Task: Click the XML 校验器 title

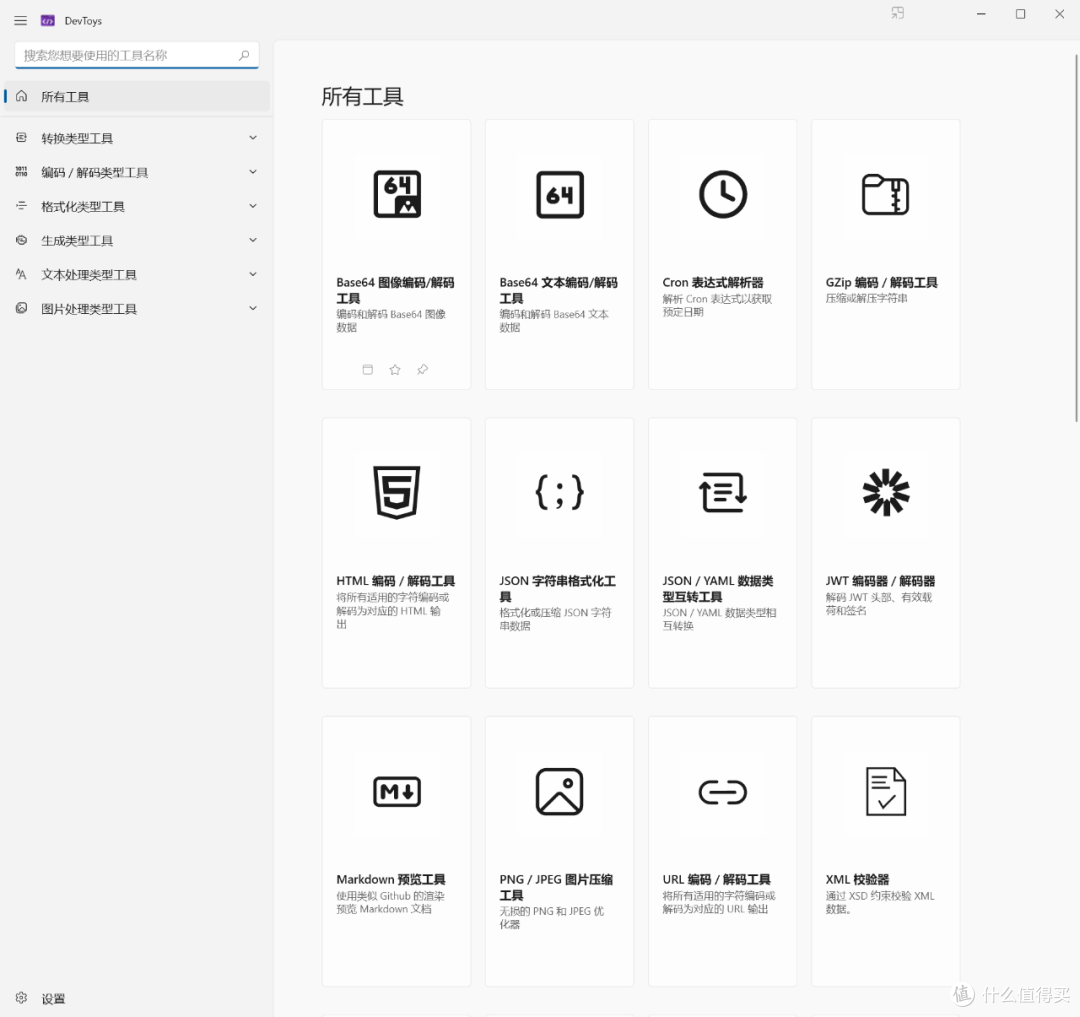Action: pyautogui.click(x=857, y=879)
